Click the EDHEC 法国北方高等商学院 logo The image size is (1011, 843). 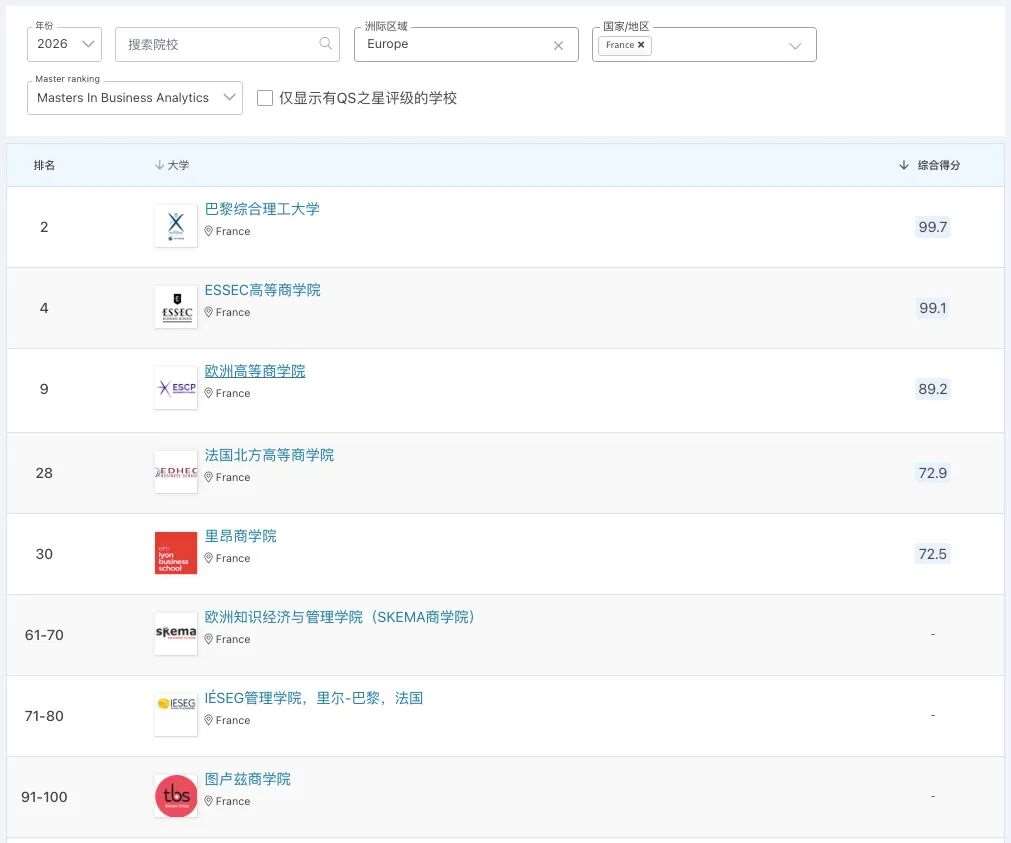point(175,468)
